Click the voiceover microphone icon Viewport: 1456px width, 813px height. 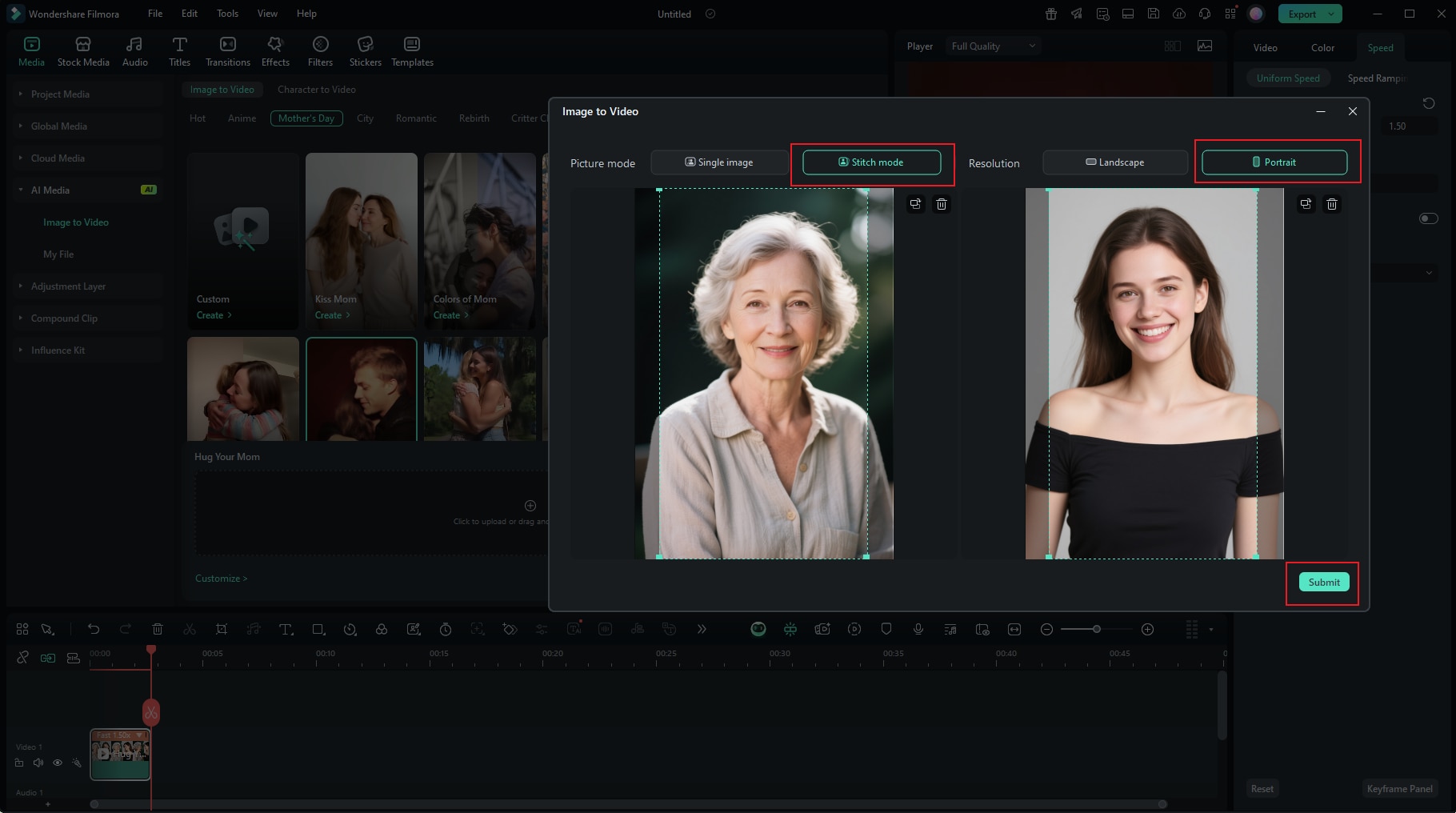918,629
